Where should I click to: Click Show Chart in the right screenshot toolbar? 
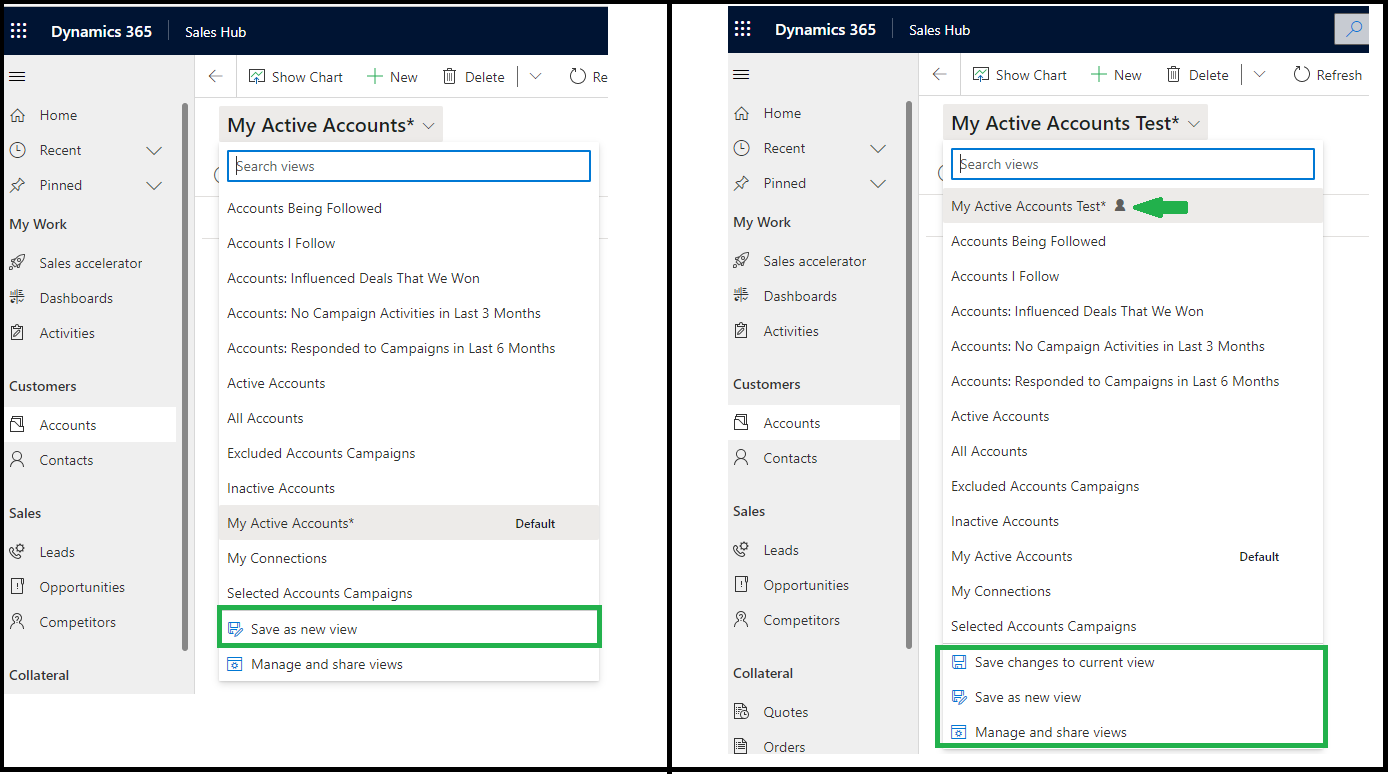1020,75
